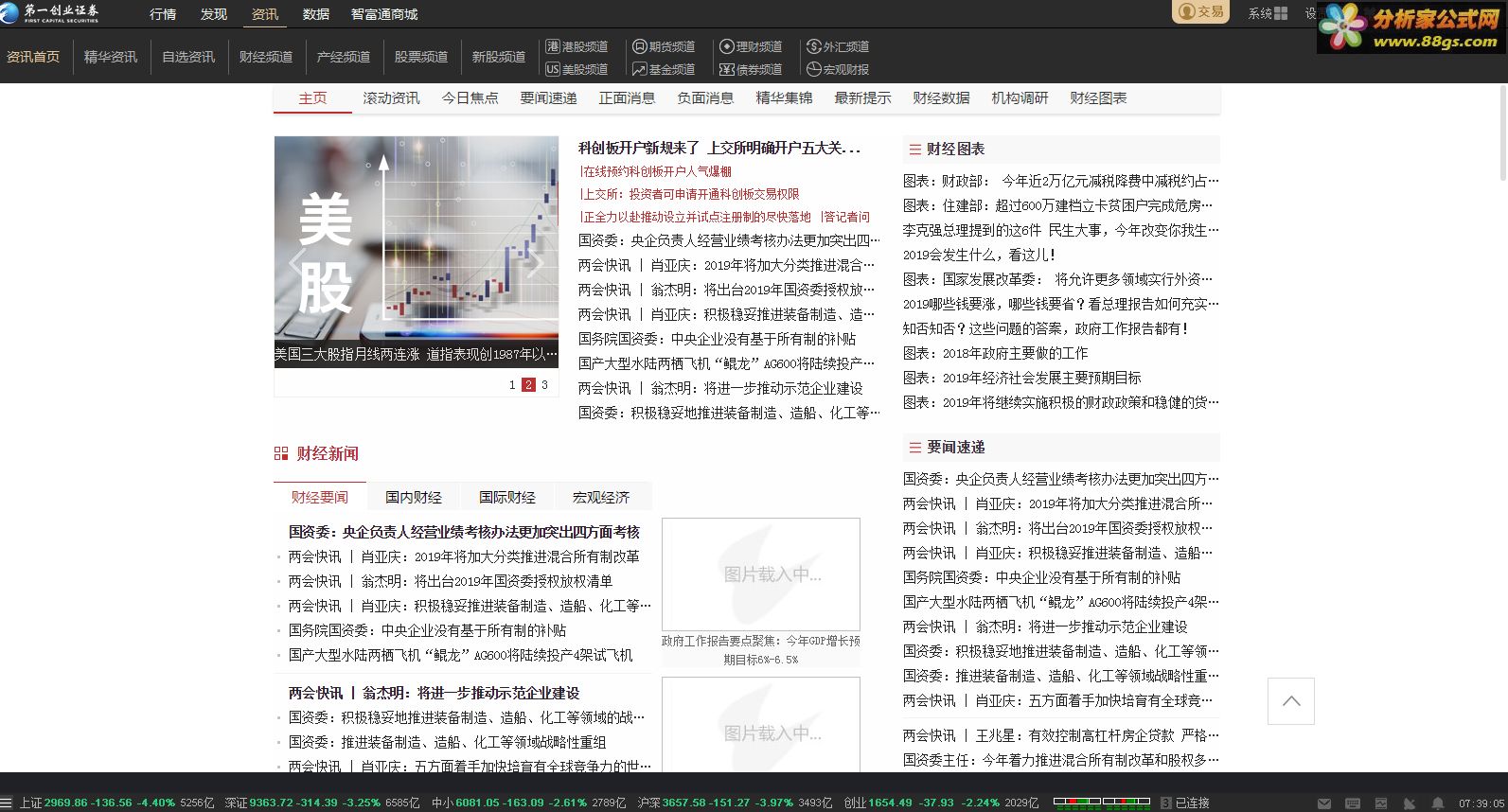Open 美股频道 via its US icon

pyautogui.click(x=553, y=69)
